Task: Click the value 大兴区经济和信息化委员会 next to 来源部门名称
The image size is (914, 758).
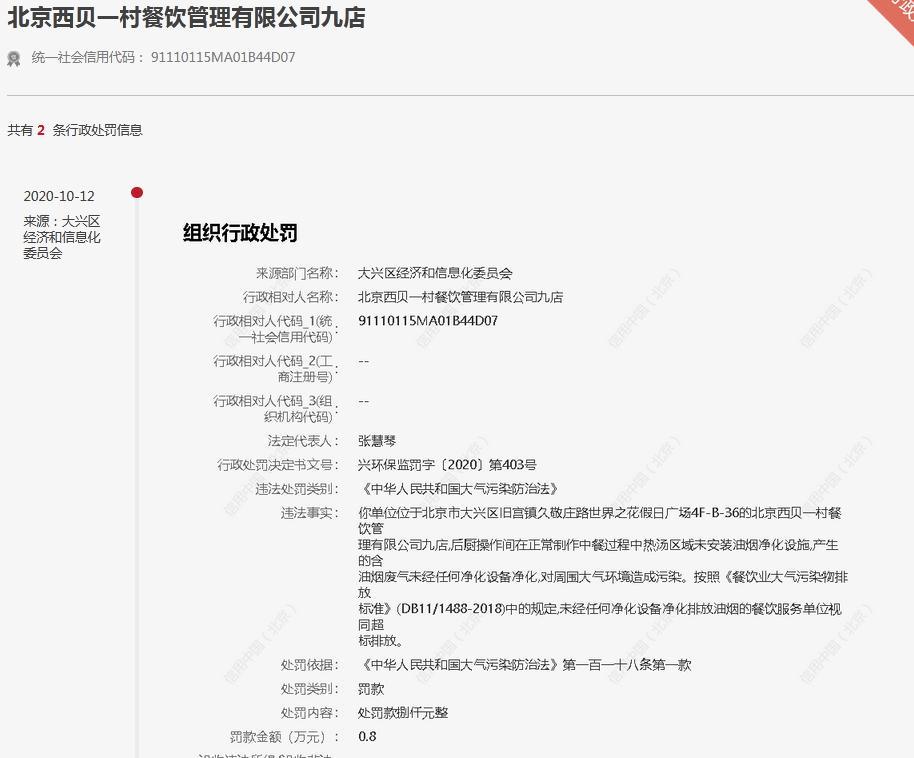Action: (x=435, y=273)
